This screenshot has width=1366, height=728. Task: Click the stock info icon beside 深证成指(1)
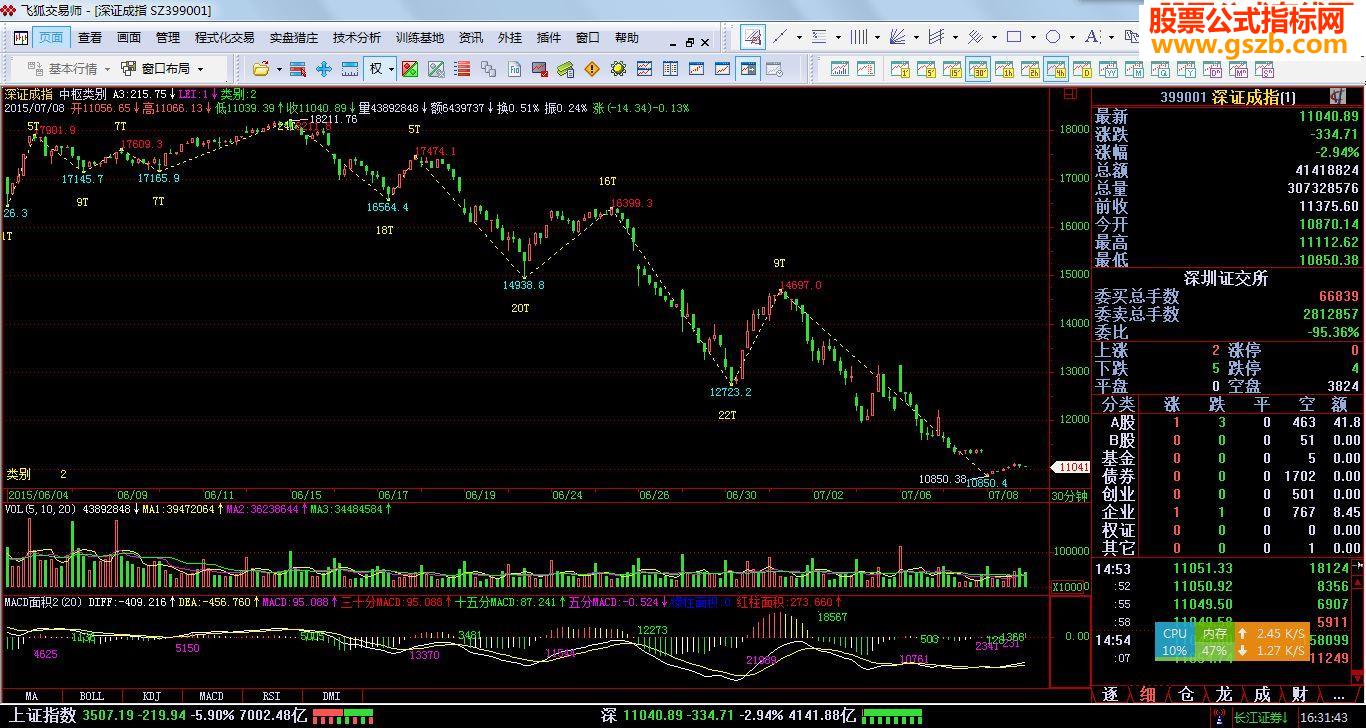tap(1337, 96)
